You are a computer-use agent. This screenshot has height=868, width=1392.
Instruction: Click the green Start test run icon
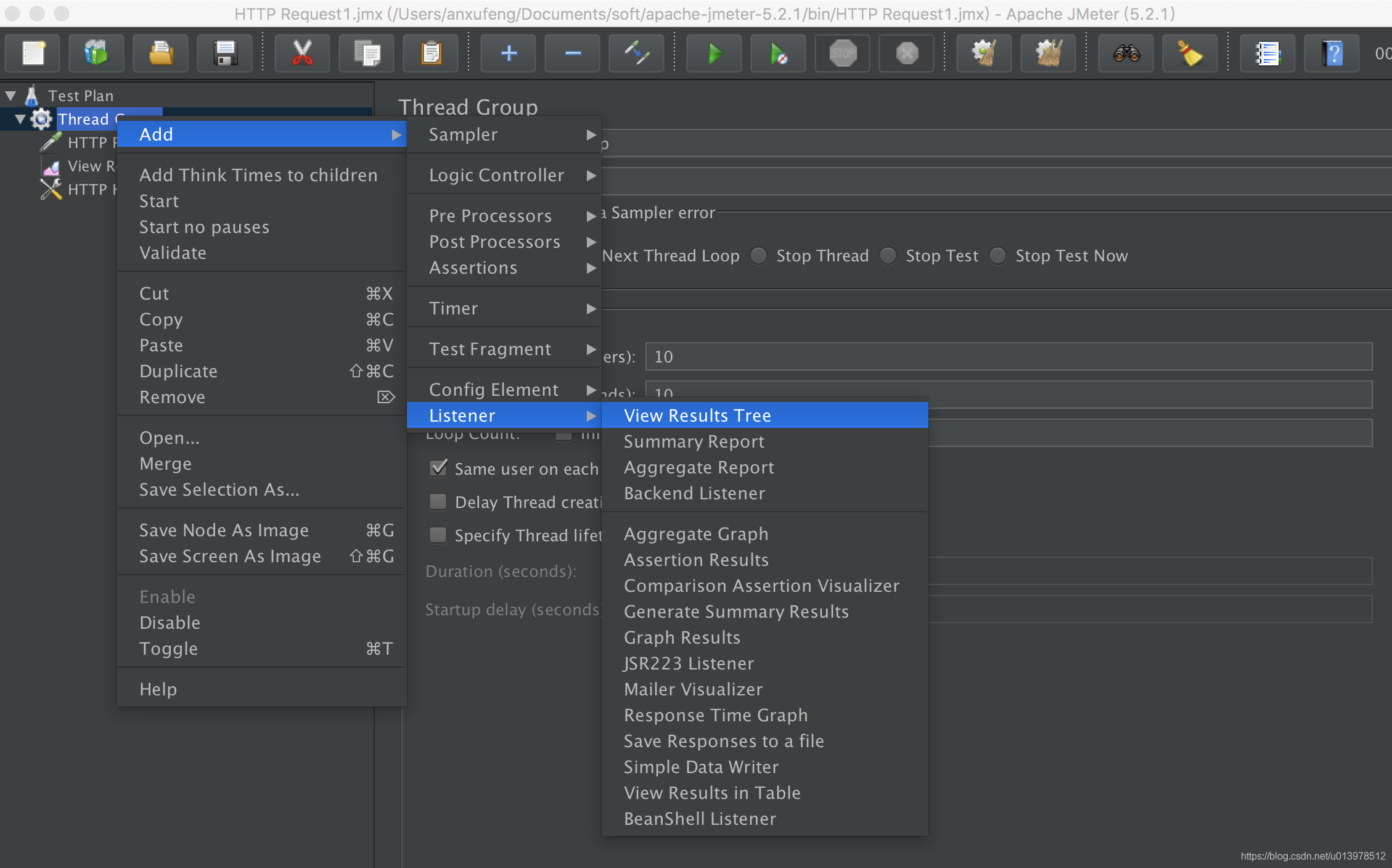(714, 54)
